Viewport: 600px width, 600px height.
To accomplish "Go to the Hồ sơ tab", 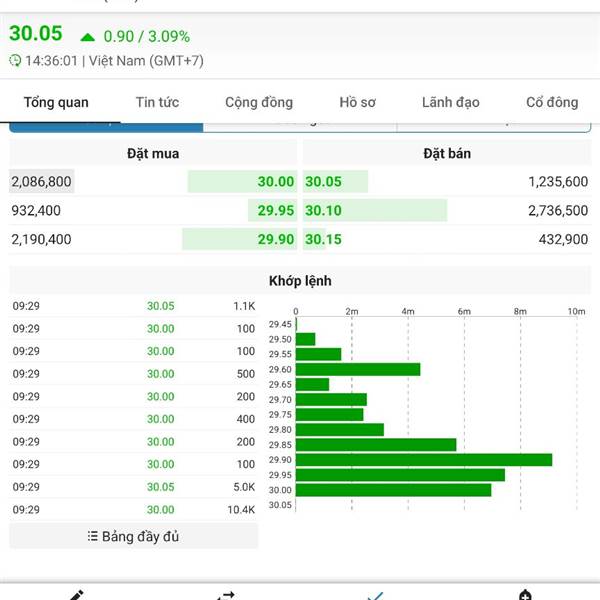I will tap(357, 102).
